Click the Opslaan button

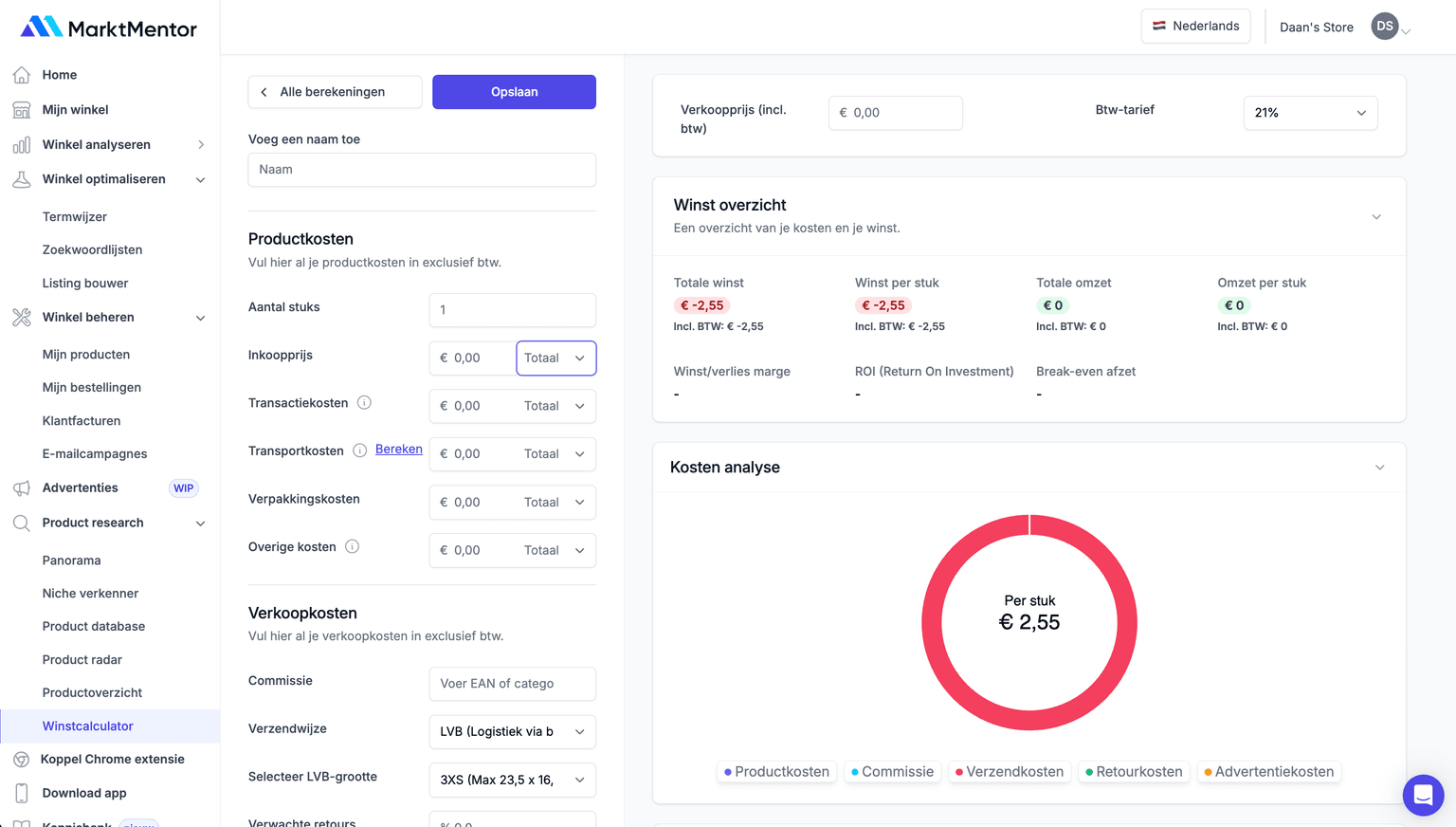click(x=514, y=92)
